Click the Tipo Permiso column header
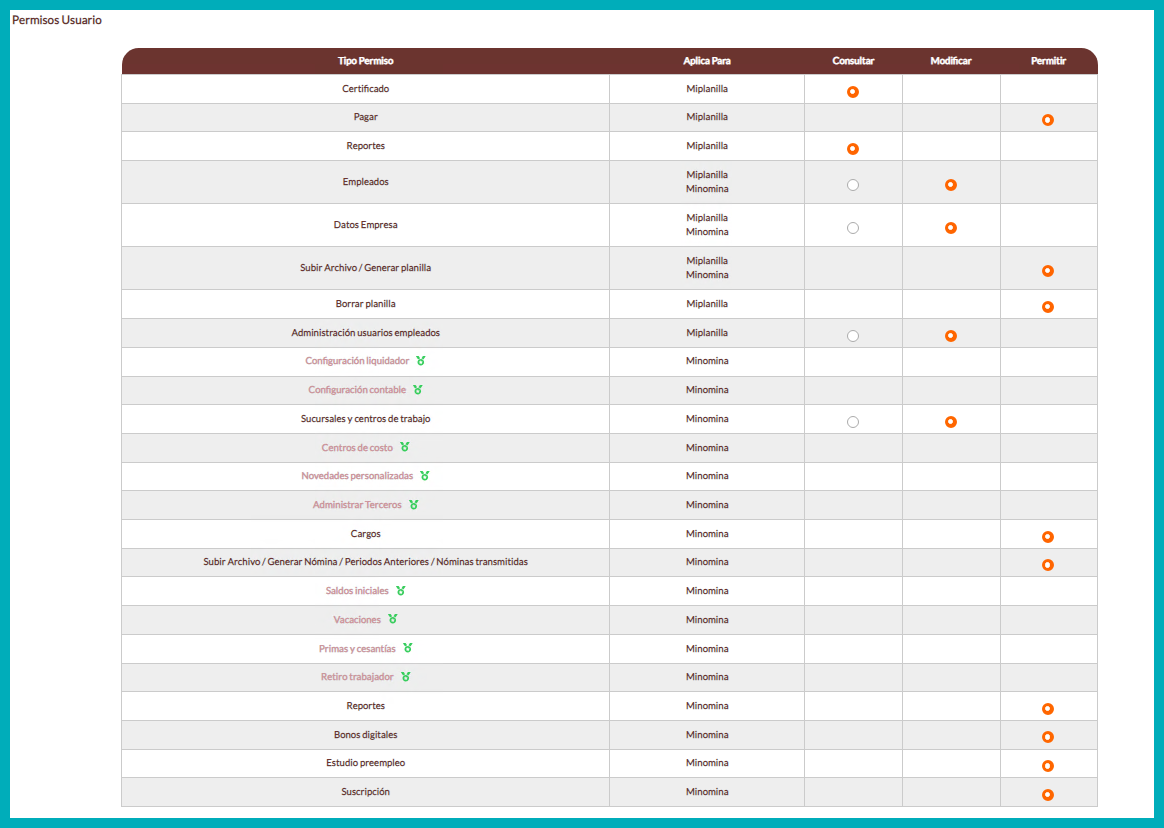The image size is (1164, 828). pyautogui.click(x=365, y=61)
